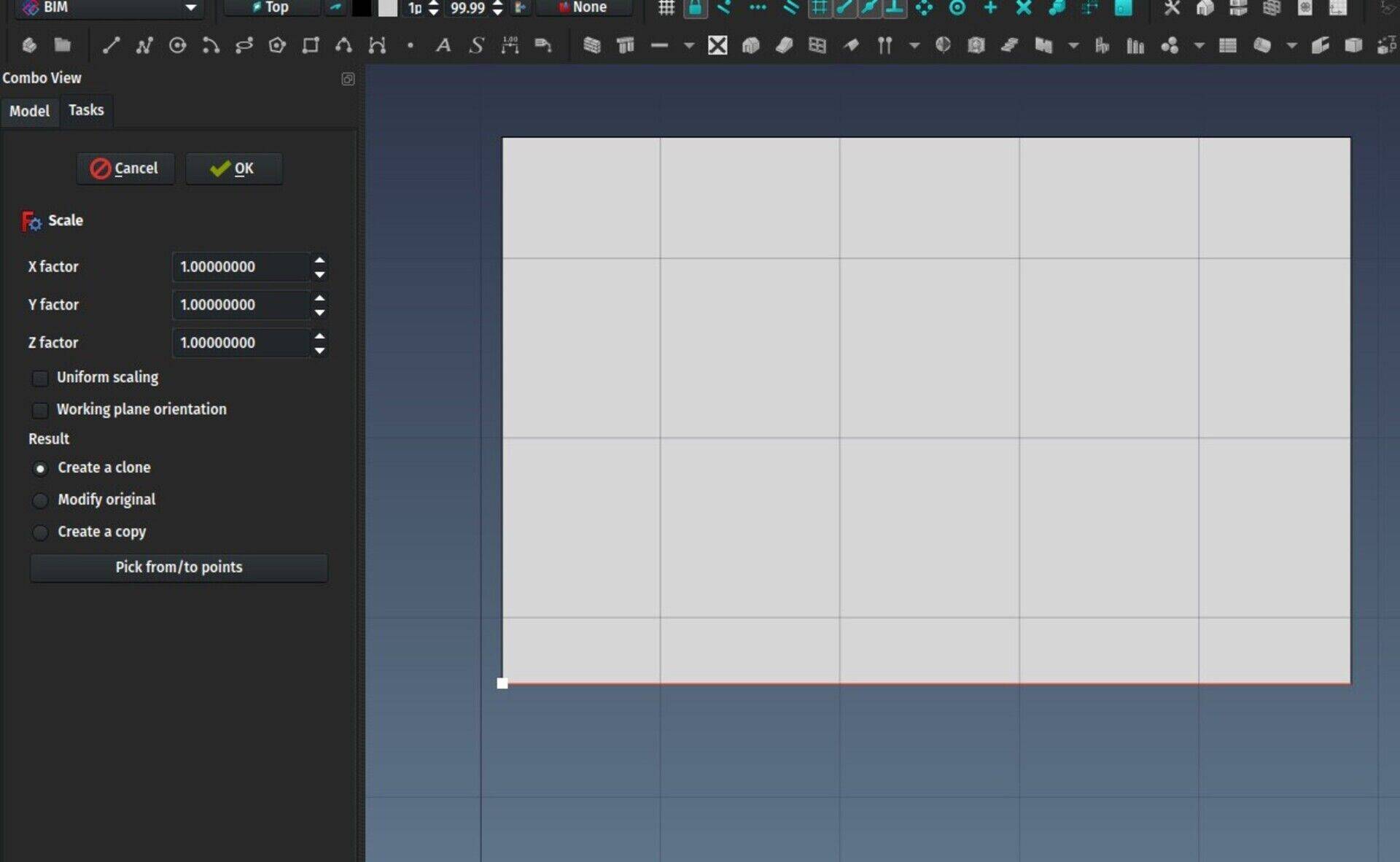Select the Dimension tool
1400x862 pixels.
[x=510, y=45]
